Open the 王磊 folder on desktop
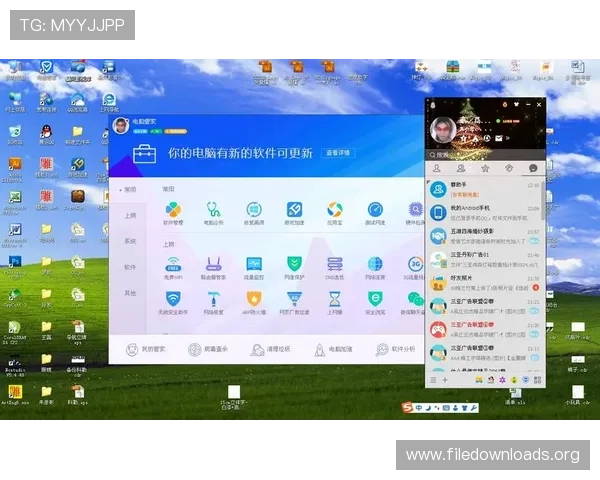600x480 pixels. [46, 330]
